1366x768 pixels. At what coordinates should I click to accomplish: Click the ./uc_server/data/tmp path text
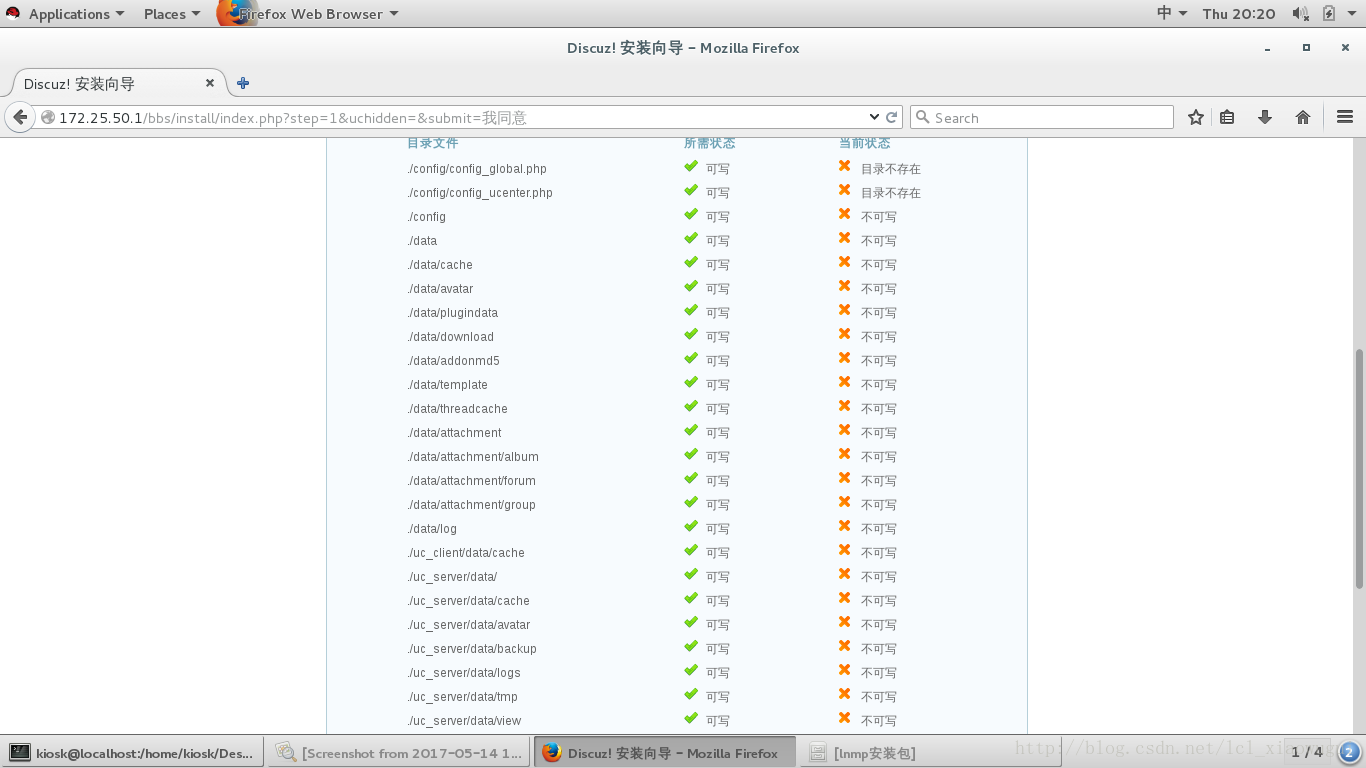click(x=462, y=697)
